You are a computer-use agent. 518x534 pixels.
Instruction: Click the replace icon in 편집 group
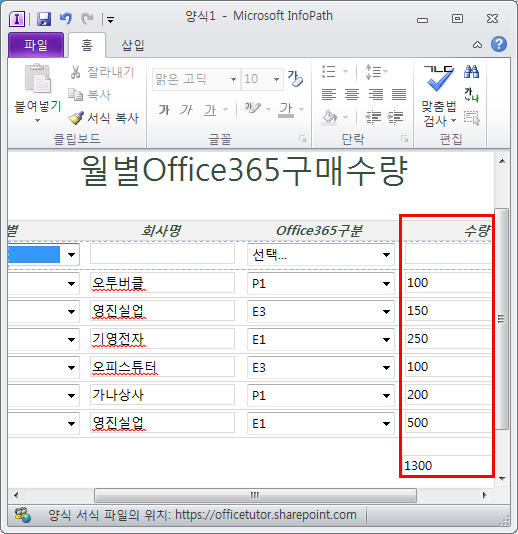pyautogui.click(x=472, y=95)
